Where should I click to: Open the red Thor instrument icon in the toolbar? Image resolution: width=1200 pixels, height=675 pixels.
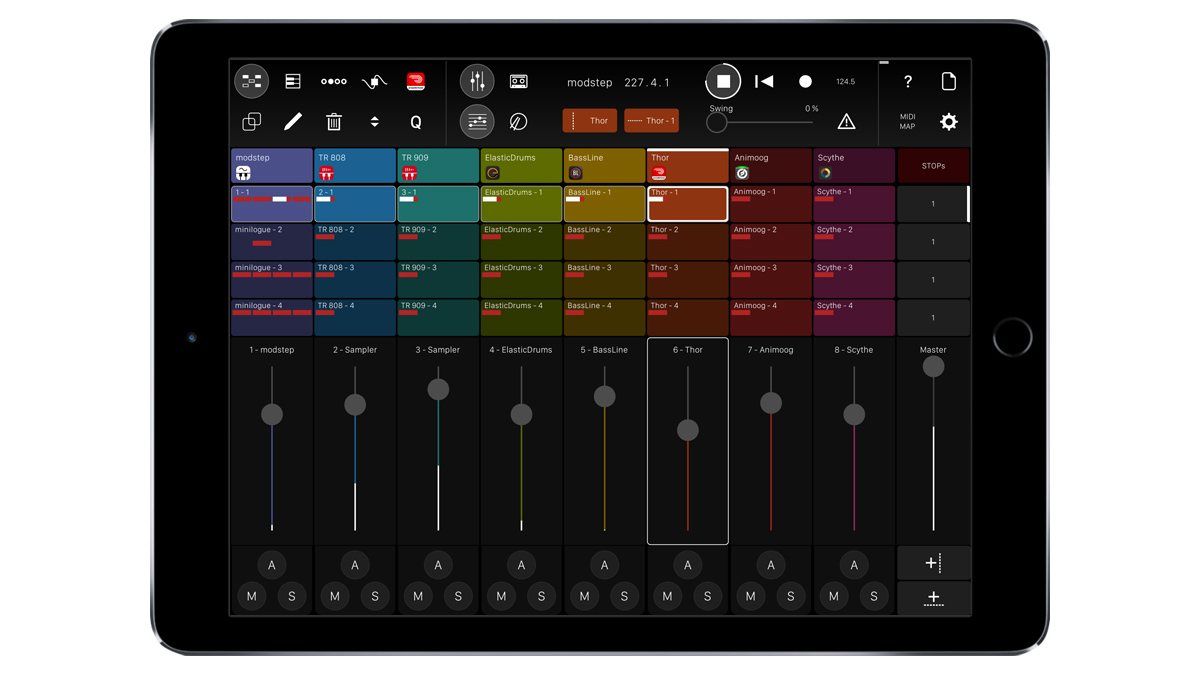[x=416, y=81]
